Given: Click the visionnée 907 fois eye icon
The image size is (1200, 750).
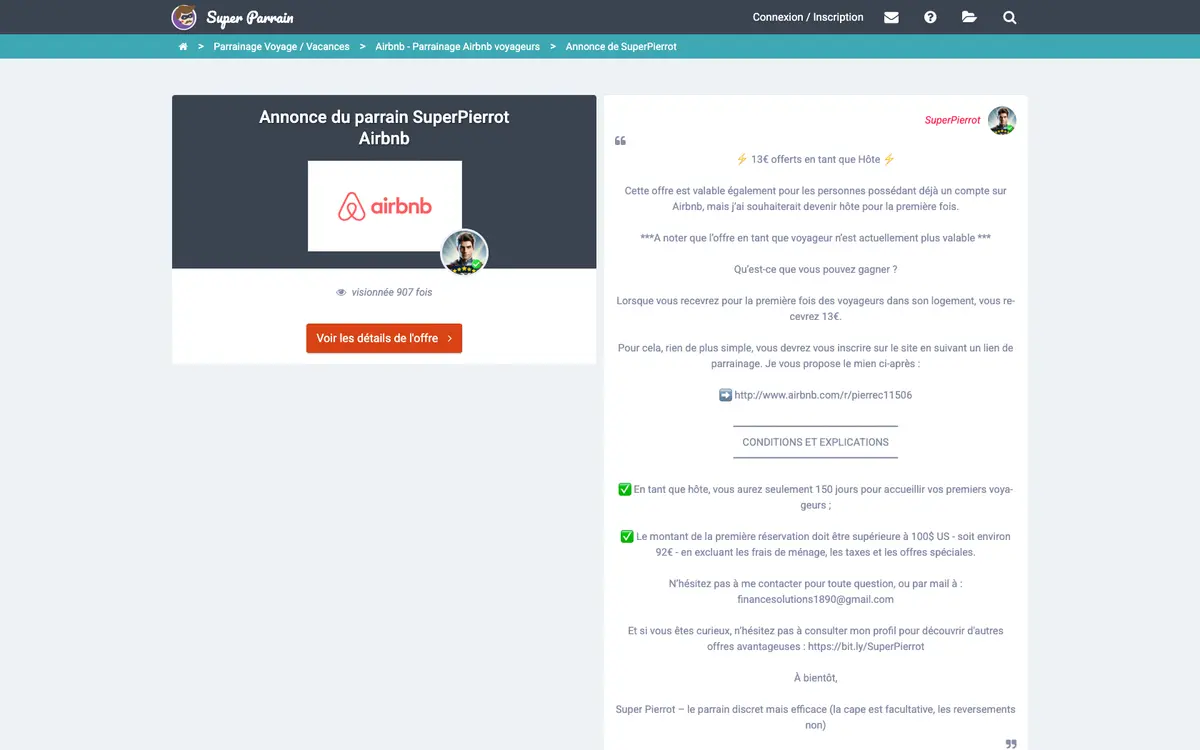Looking at the screenshot, I should [341, 293].
